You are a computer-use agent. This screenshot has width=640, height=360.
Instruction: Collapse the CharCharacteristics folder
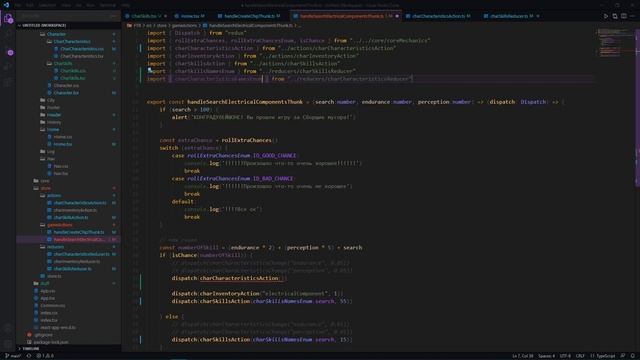72,42
